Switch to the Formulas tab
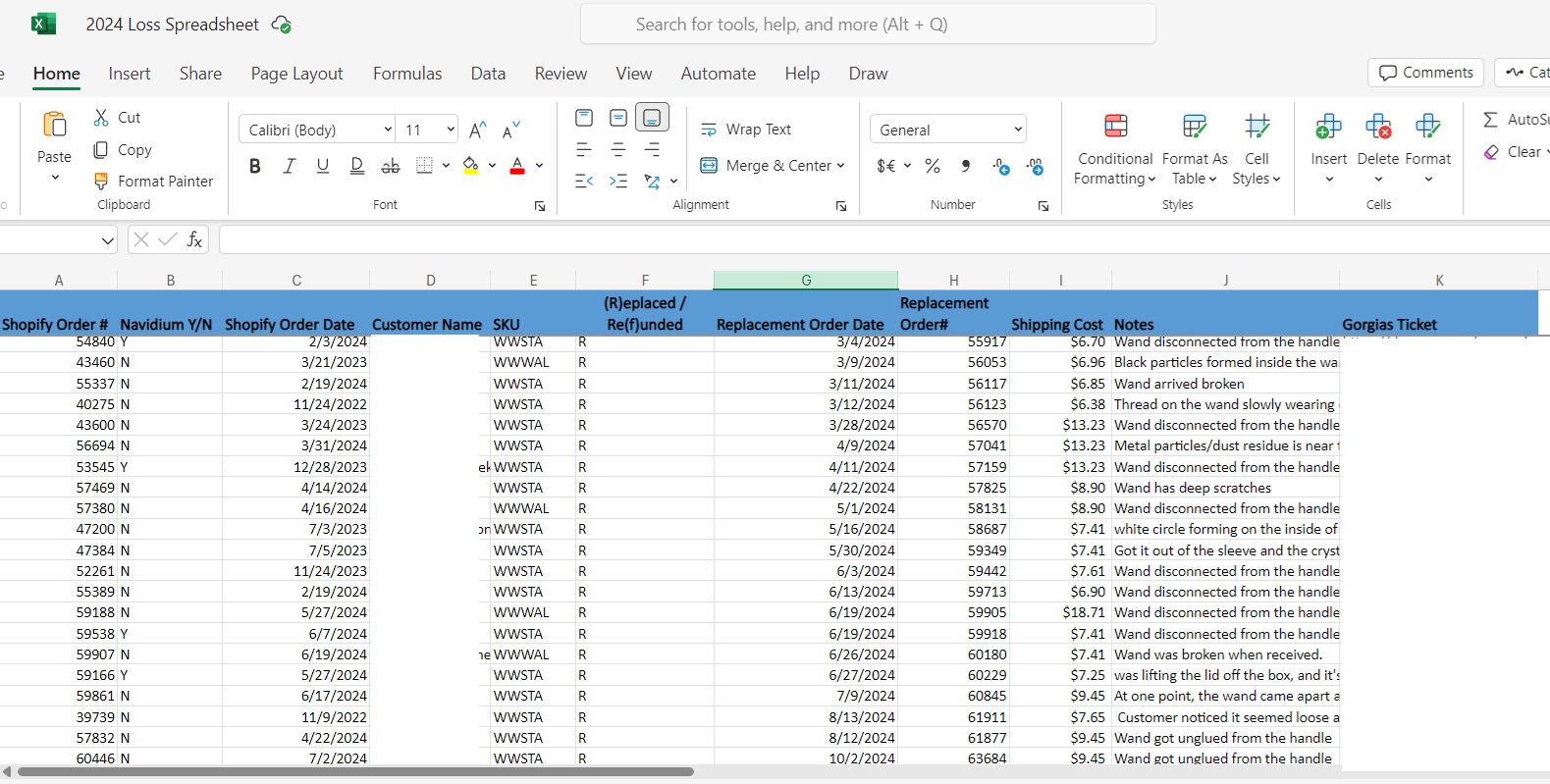The height and width of the screenshot is (784, 1550). 407,74
